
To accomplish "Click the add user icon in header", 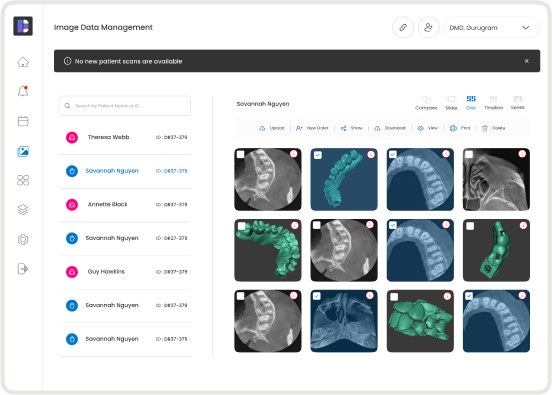I will click(x=428, y=27).
